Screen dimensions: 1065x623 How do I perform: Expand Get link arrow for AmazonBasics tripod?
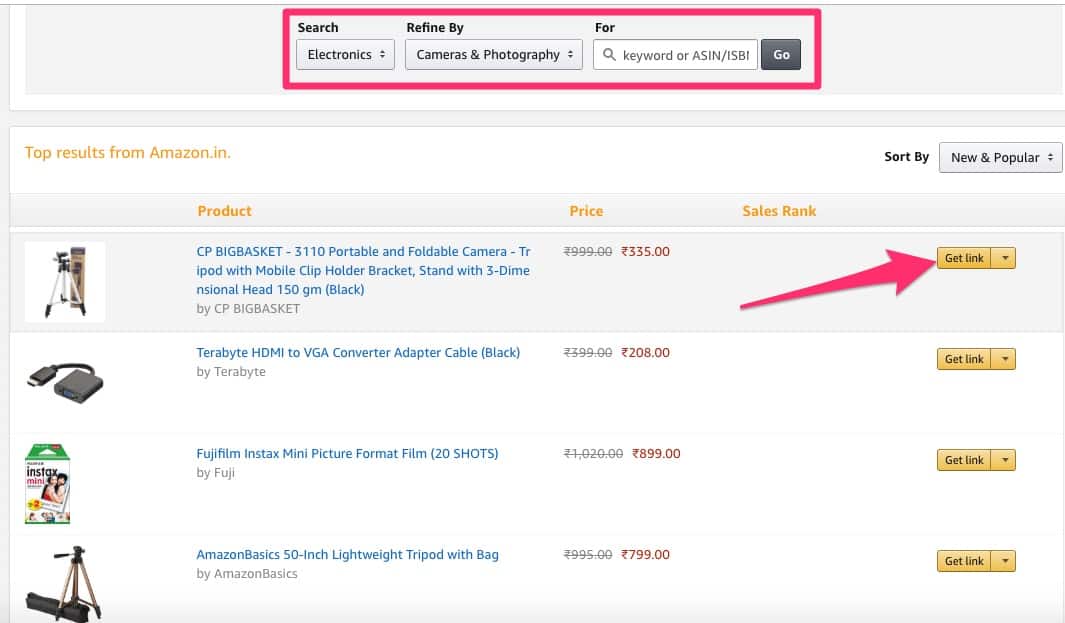coord(1004,561)
